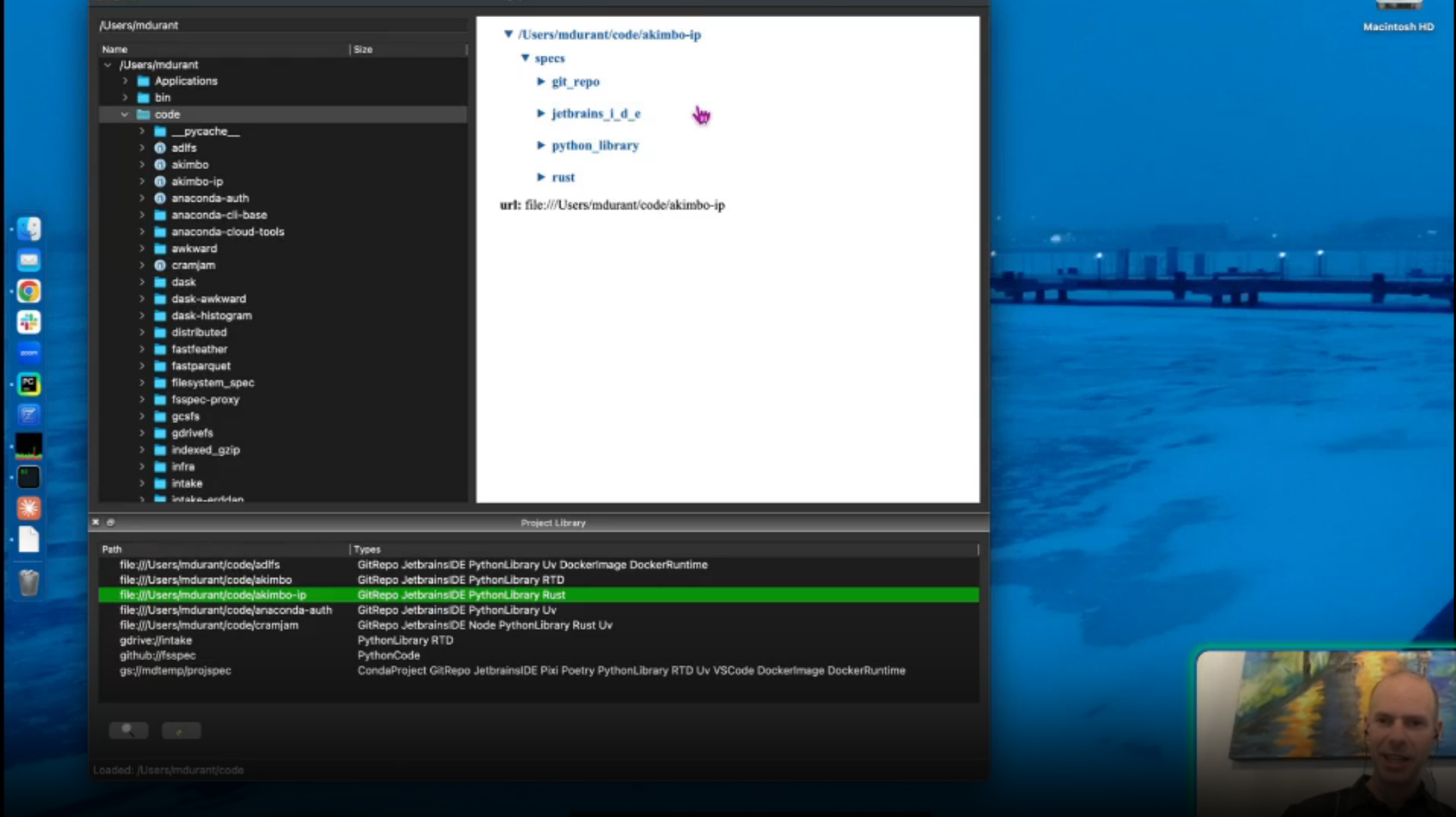The height and width of the screenshot is (817, 1456).
Task: Open PyCharm from the dock
Action: (29, 384)
